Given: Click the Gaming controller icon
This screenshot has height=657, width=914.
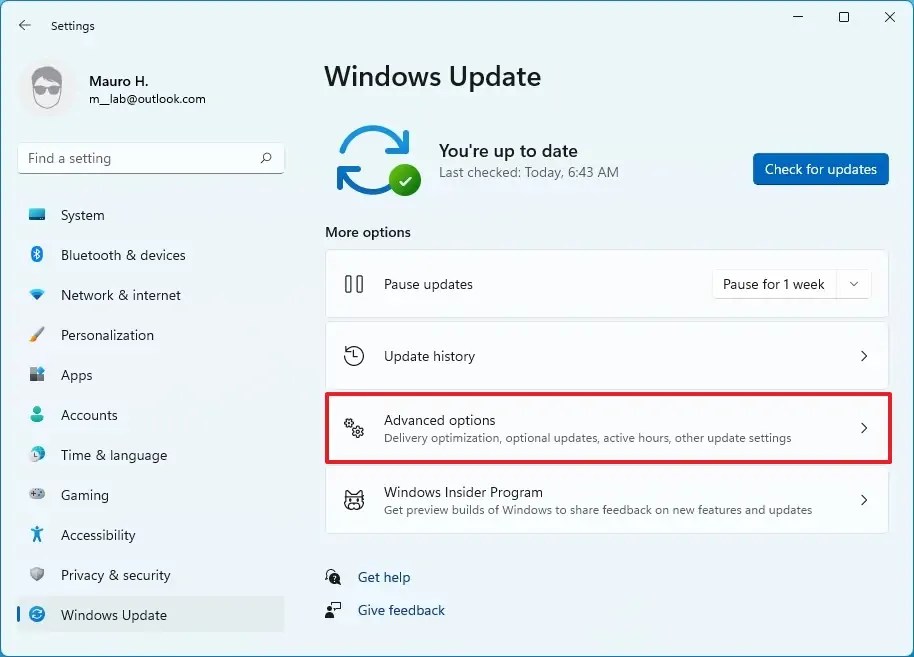Looking at the screenshot, I should pyautogui.click(x=37, y=494).
